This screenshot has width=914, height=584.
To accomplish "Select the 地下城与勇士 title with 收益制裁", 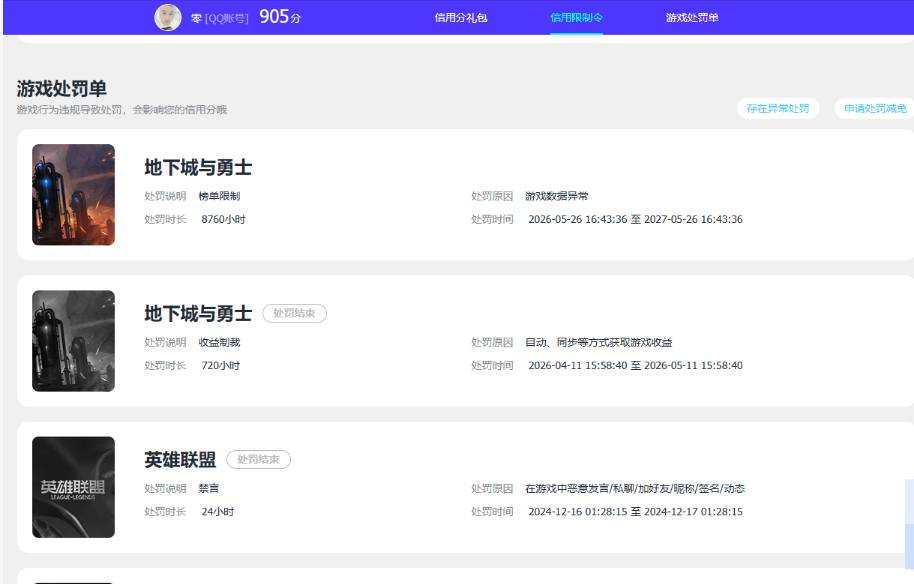I will [198, 314].
